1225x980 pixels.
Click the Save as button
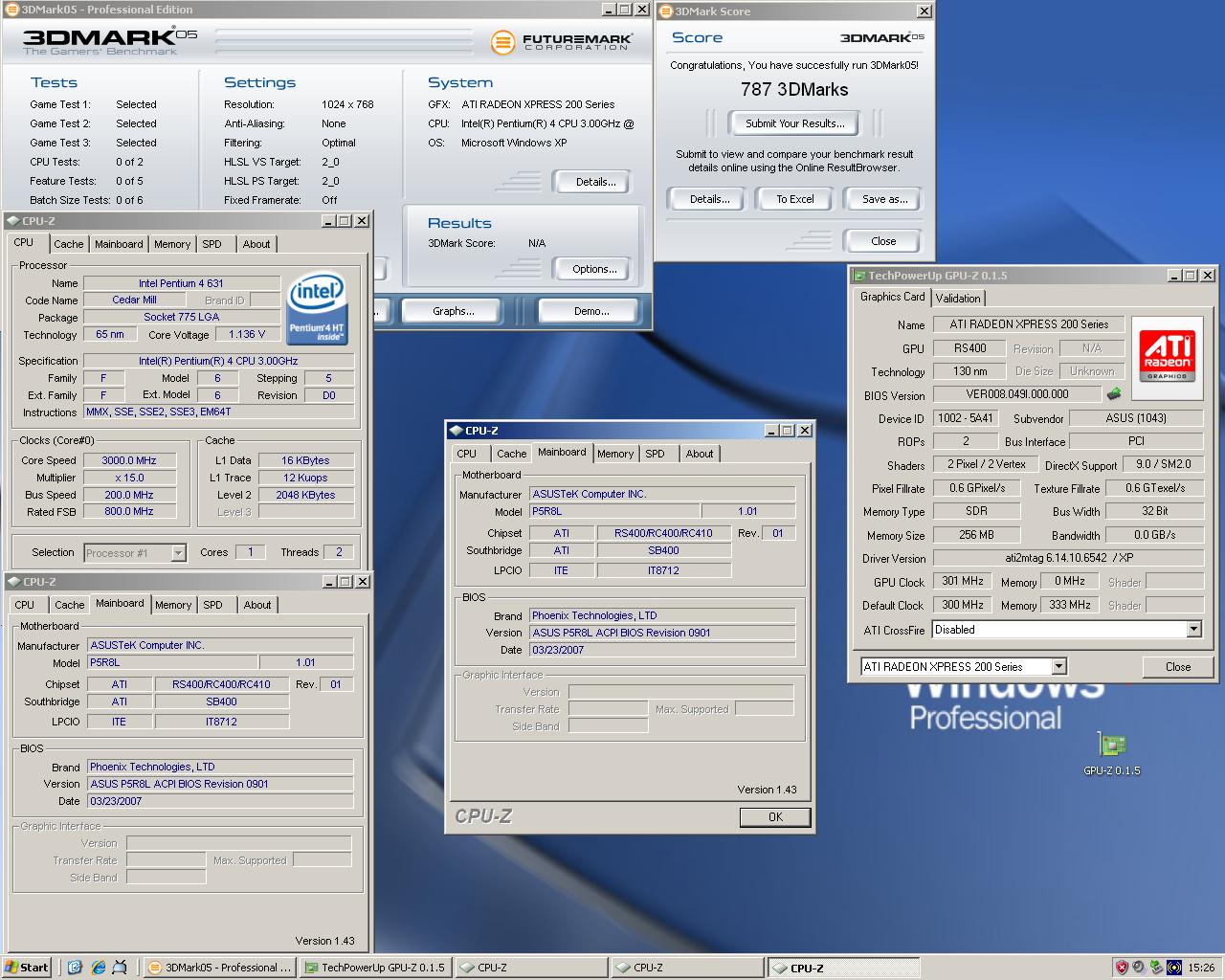click(884, 199)
